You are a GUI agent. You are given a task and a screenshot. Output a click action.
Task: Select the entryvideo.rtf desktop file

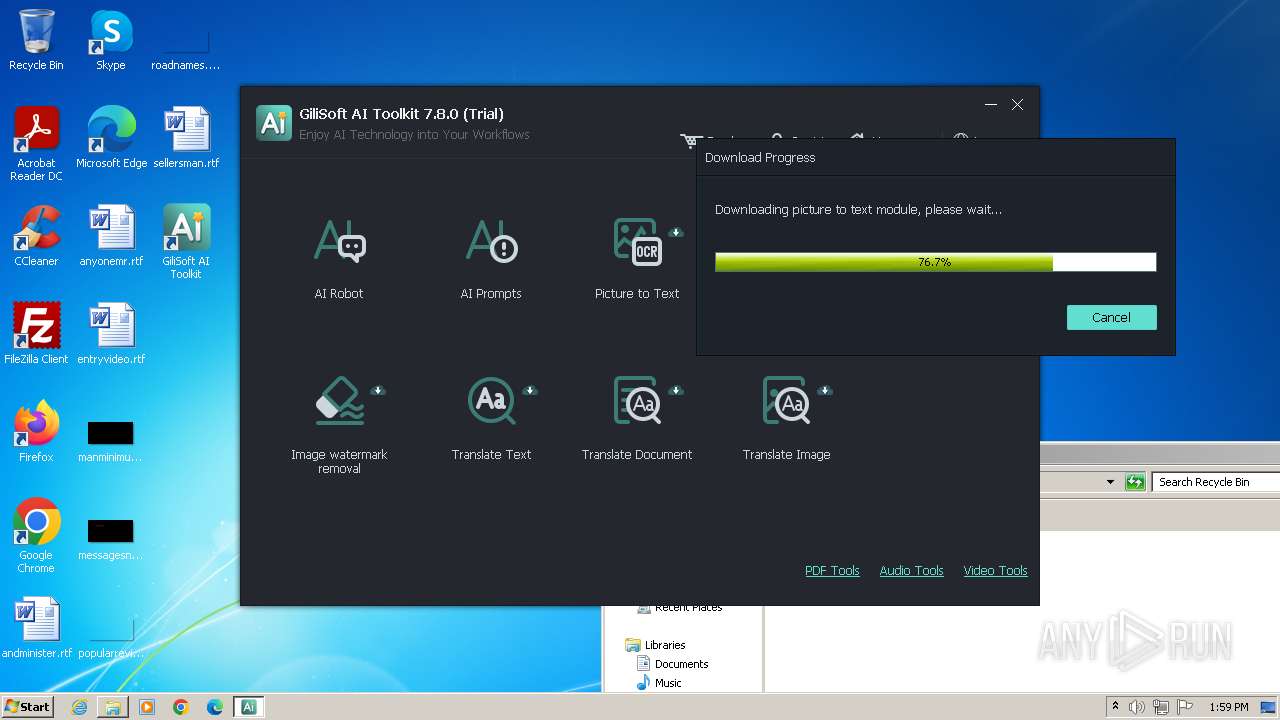[x=111, y=334]
